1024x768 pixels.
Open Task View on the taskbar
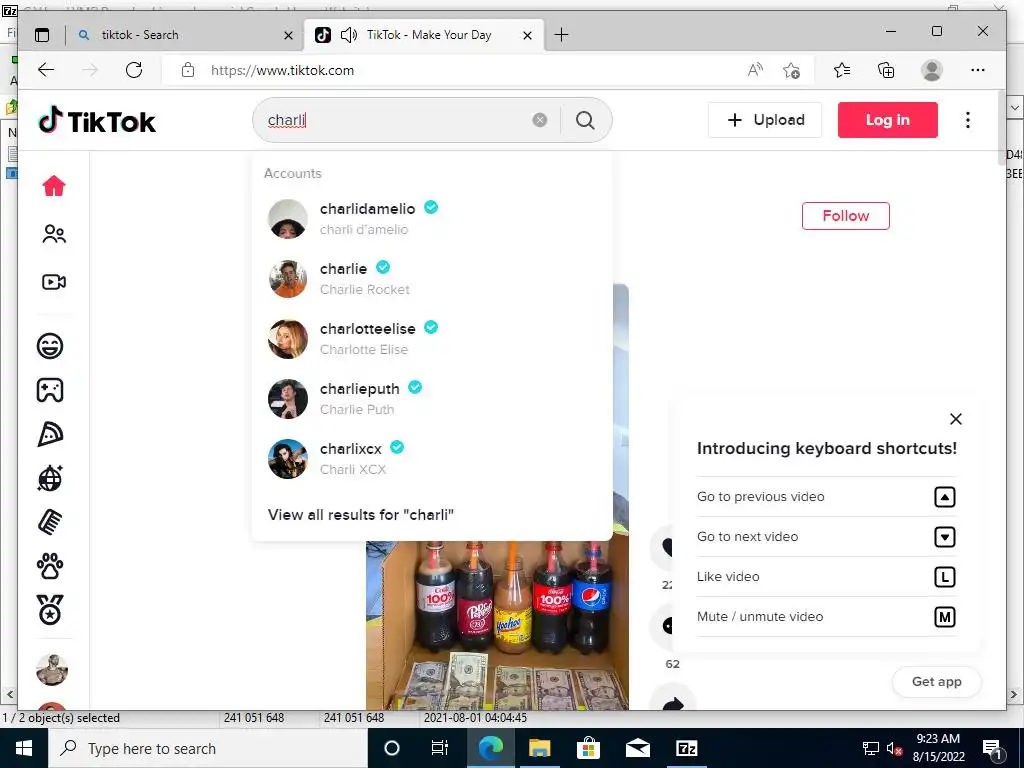pos(440,748)
